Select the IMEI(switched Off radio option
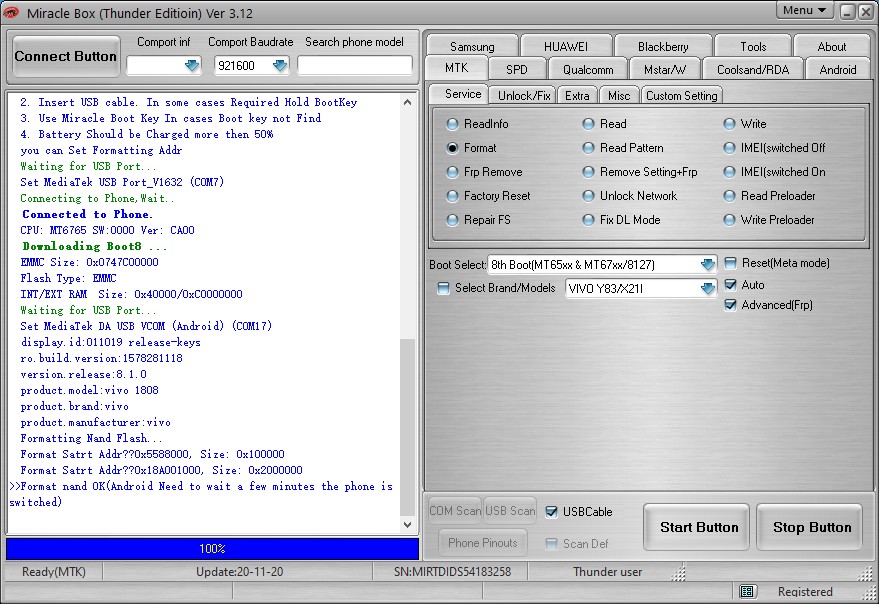 pyautogui.click(x=729, y=148)
